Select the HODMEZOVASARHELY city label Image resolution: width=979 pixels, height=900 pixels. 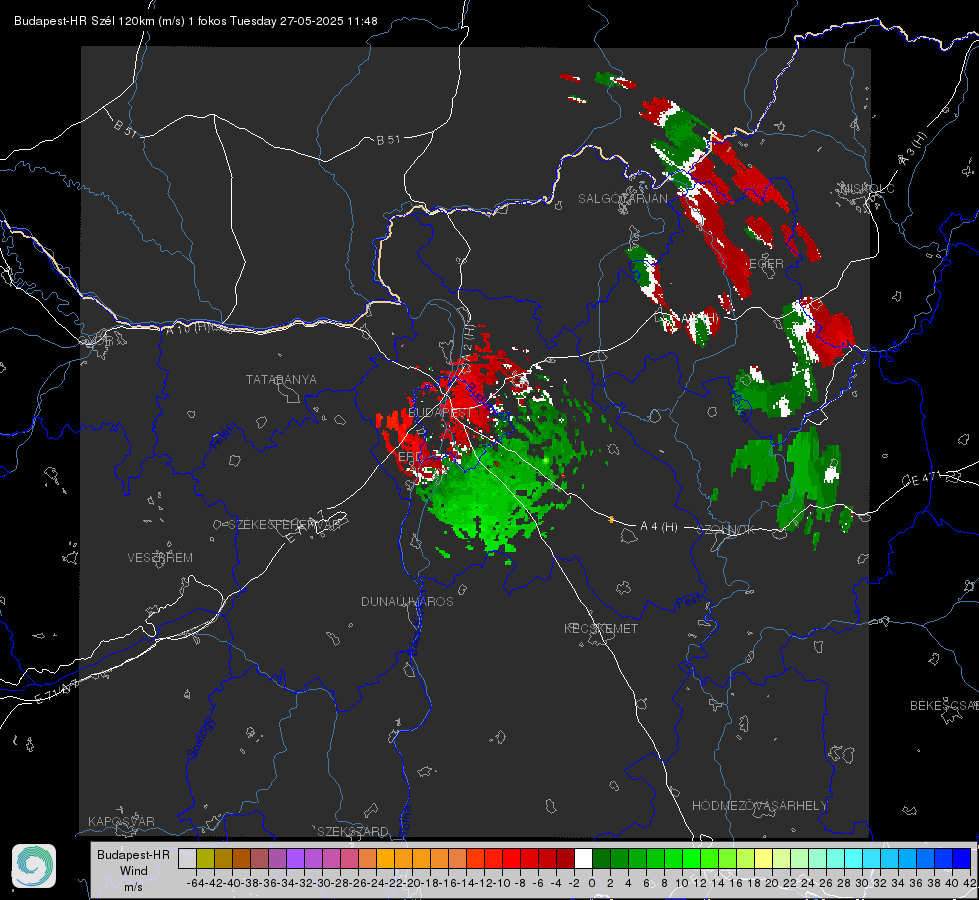point(759,806)
